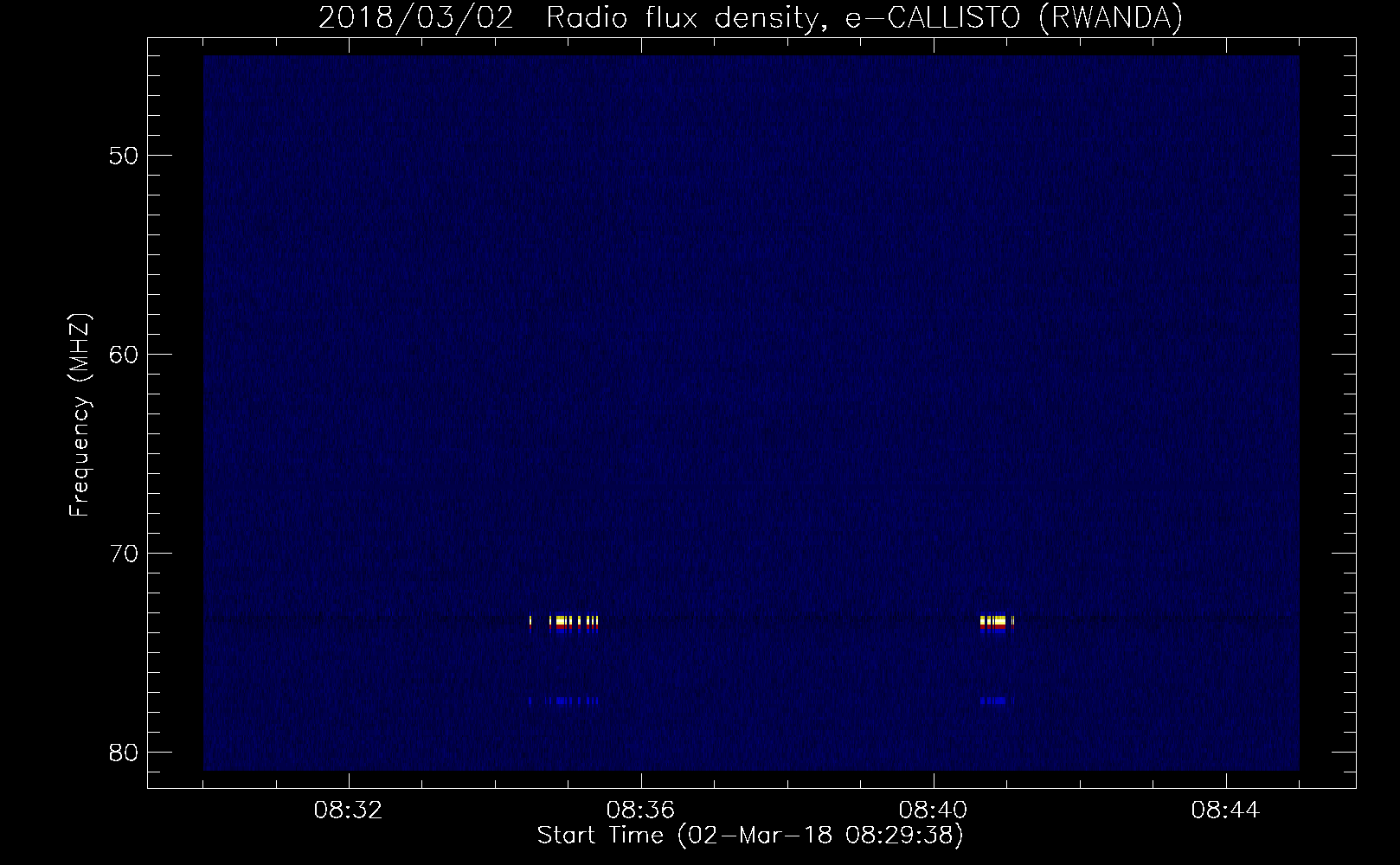This screenshot has width=1400, height=865.
Task: Click the 08:40 time tick label
Action: [933, 811]
